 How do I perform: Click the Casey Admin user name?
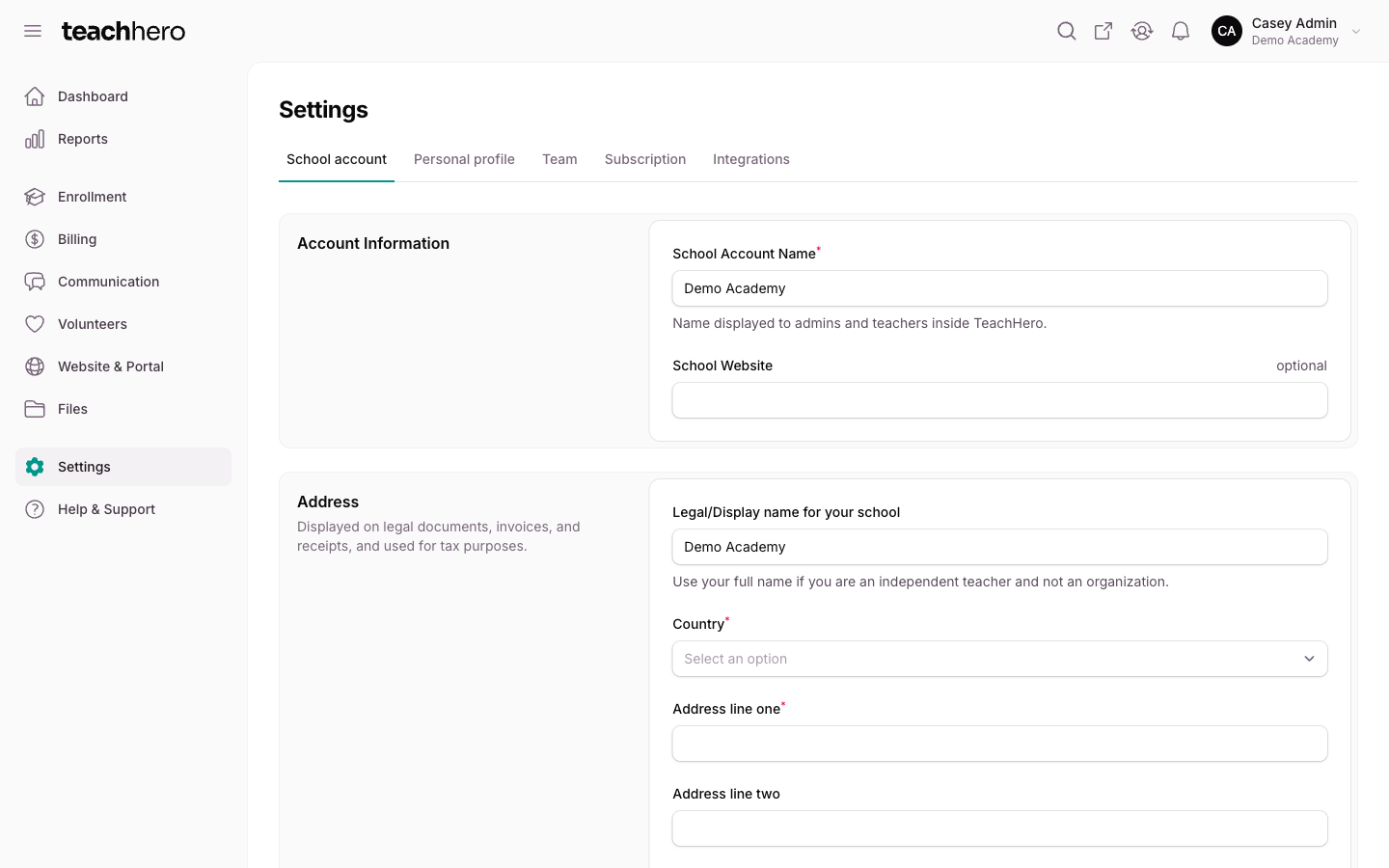click(1294, 23)
